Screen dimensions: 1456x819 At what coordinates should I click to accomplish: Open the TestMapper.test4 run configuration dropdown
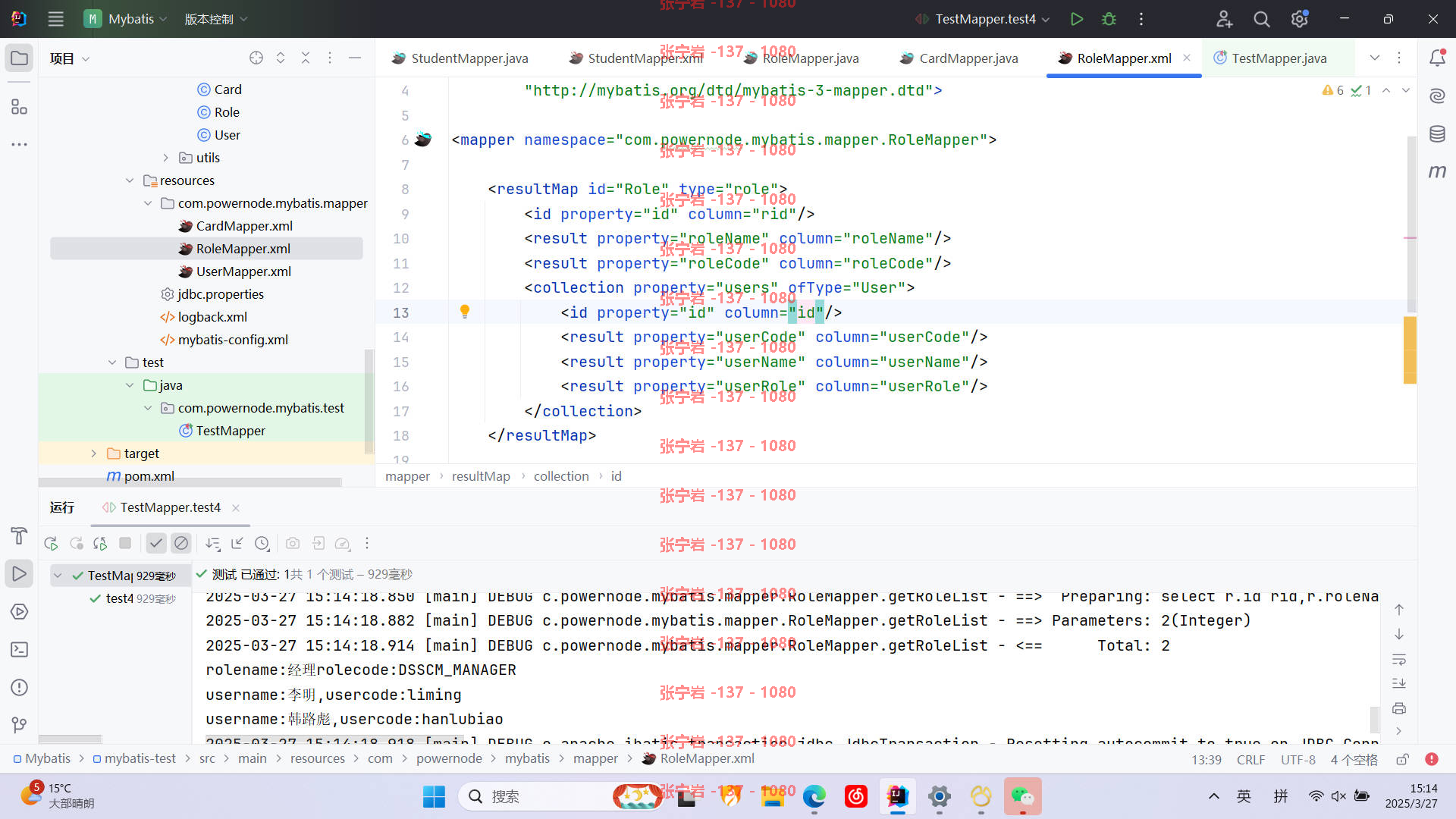(x=983, y=19)
